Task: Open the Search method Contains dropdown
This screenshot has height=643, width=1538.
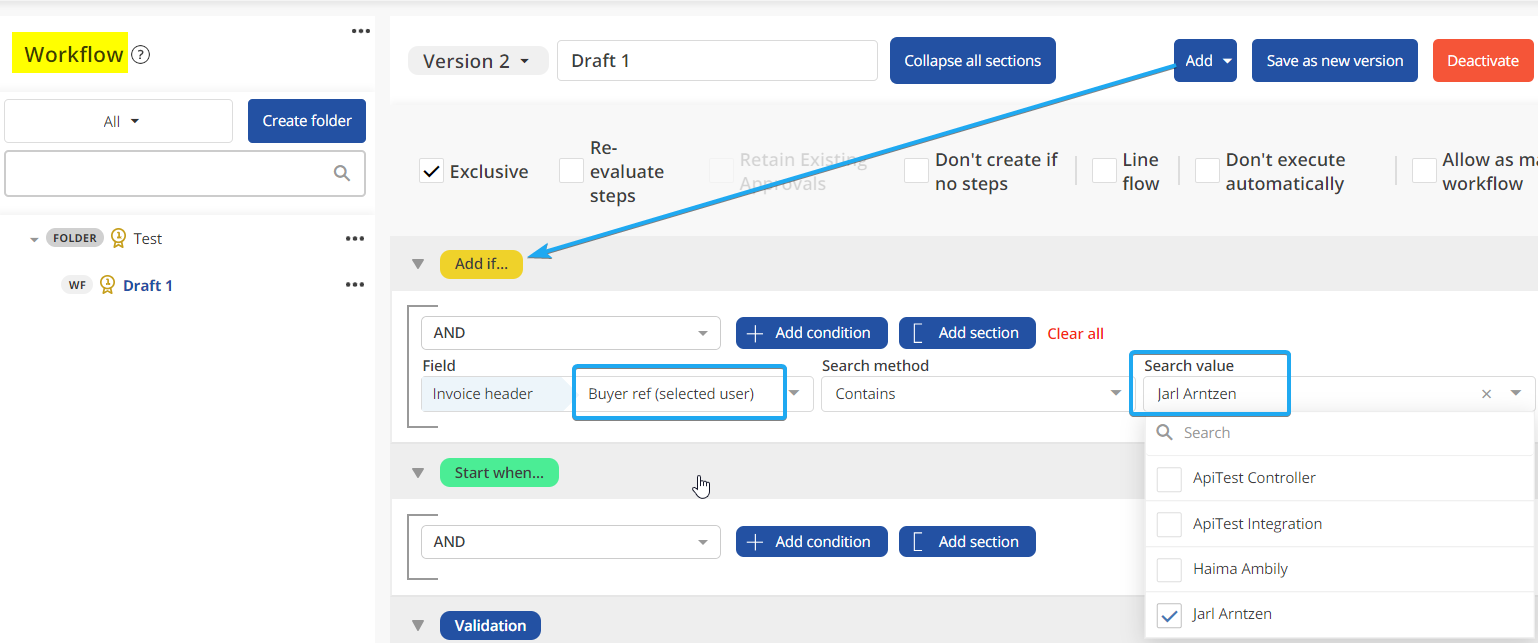Action: click(973, 394)
